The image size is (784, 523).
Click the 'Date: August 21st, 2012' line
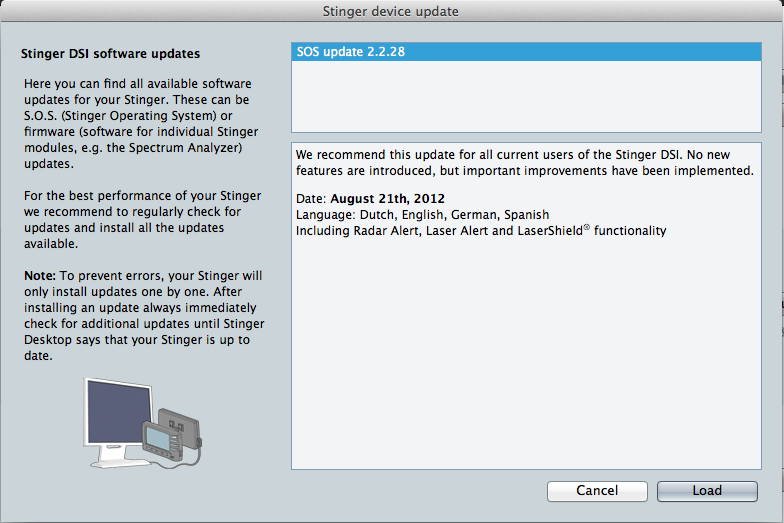370,198
